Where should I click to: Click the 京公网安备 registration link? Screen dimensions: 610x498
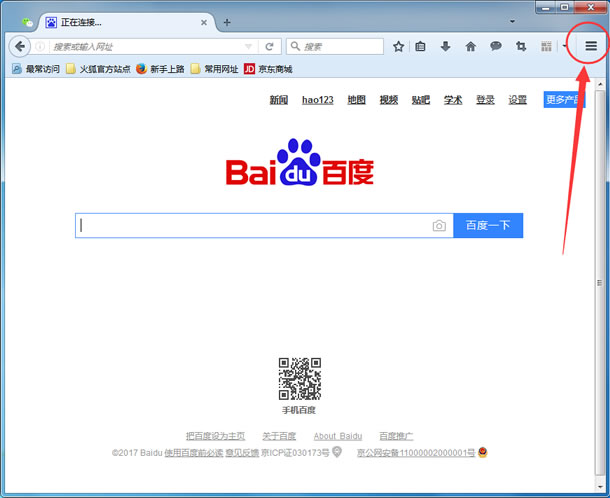tap(416, 453)
